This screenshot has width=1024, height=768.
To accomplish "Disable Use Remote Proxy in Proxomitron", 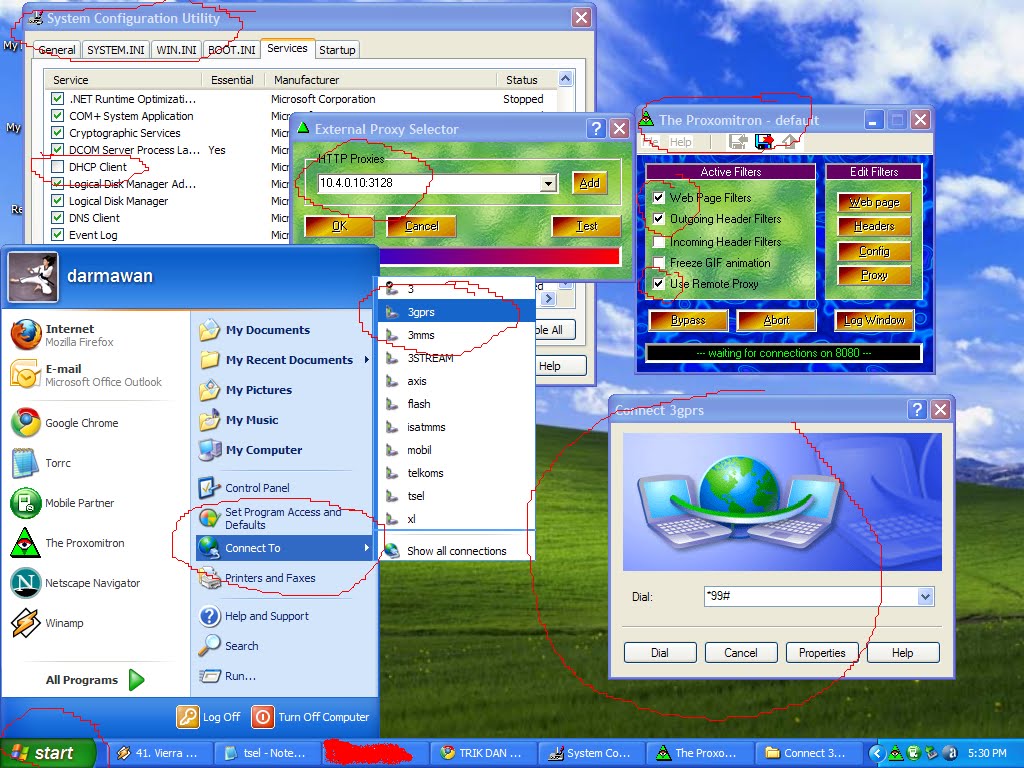I will tap(659, 284).
